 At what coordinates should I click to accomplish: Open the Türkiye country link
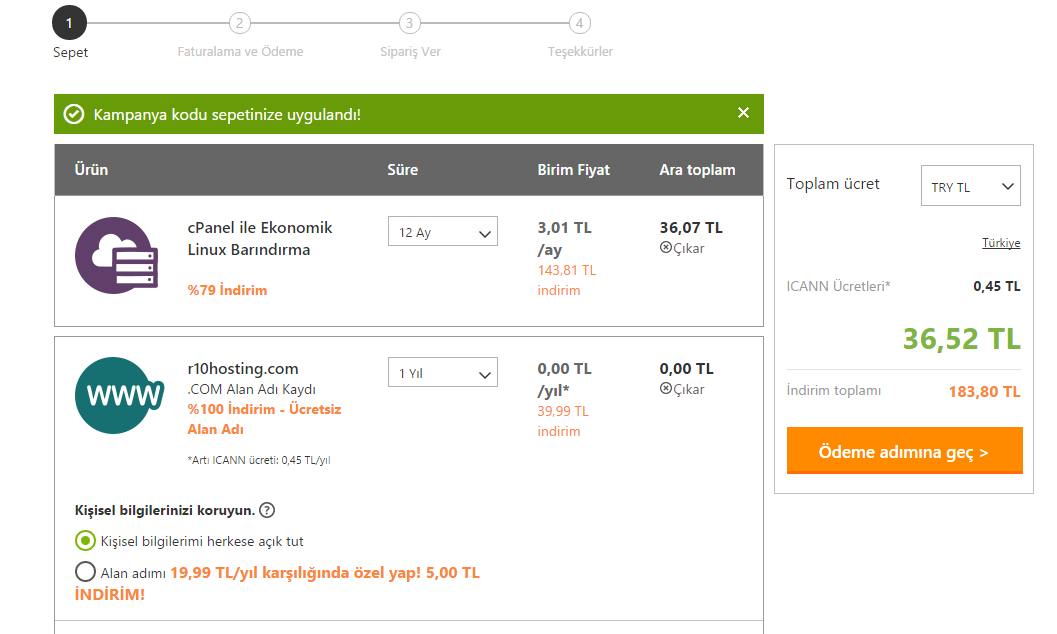[1001, 243]
